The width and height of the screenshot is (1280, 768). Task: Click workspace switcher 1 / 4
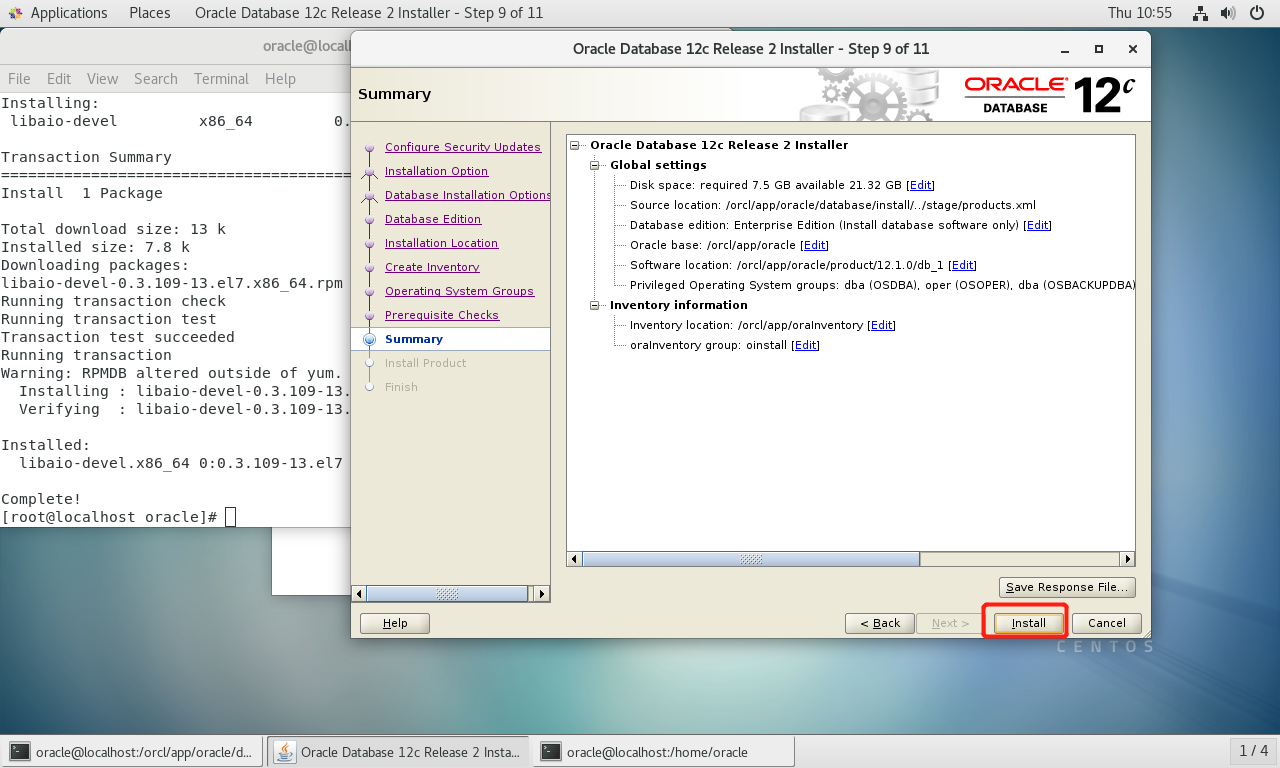(1253, 751)
